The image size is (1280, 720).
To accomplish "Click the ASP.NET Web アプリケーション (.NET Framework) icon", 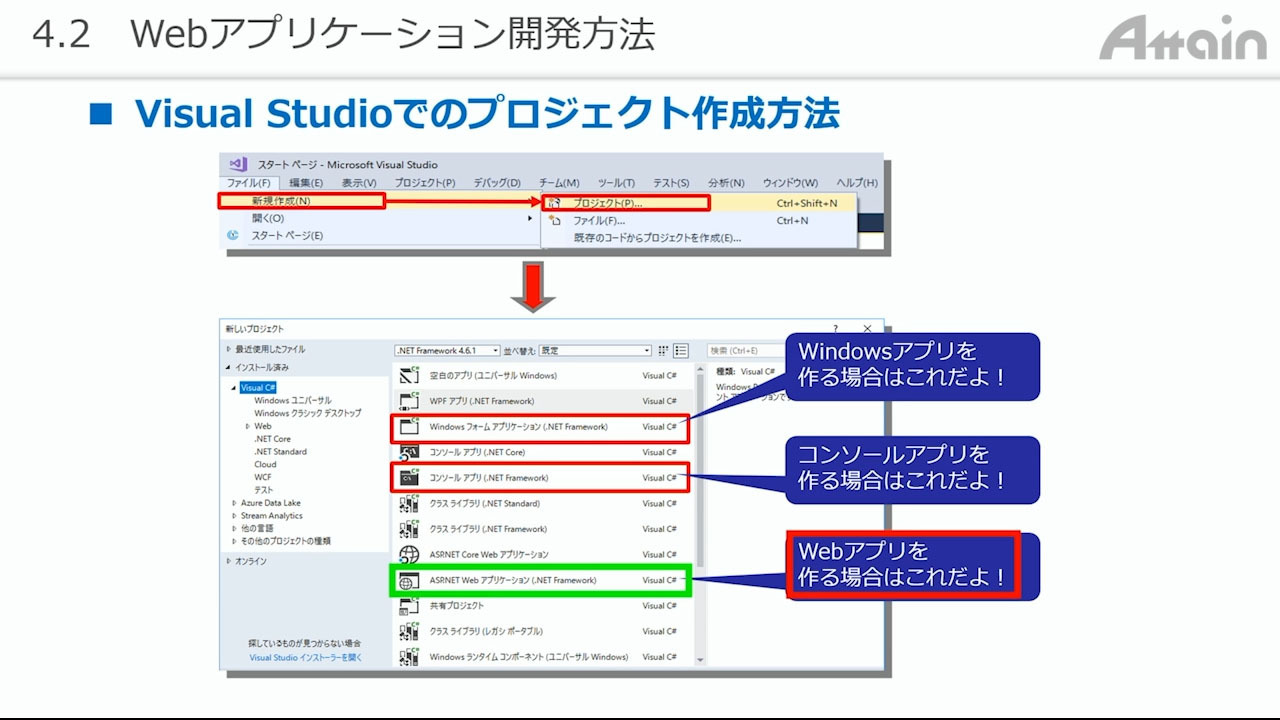I will coord(408,580).
